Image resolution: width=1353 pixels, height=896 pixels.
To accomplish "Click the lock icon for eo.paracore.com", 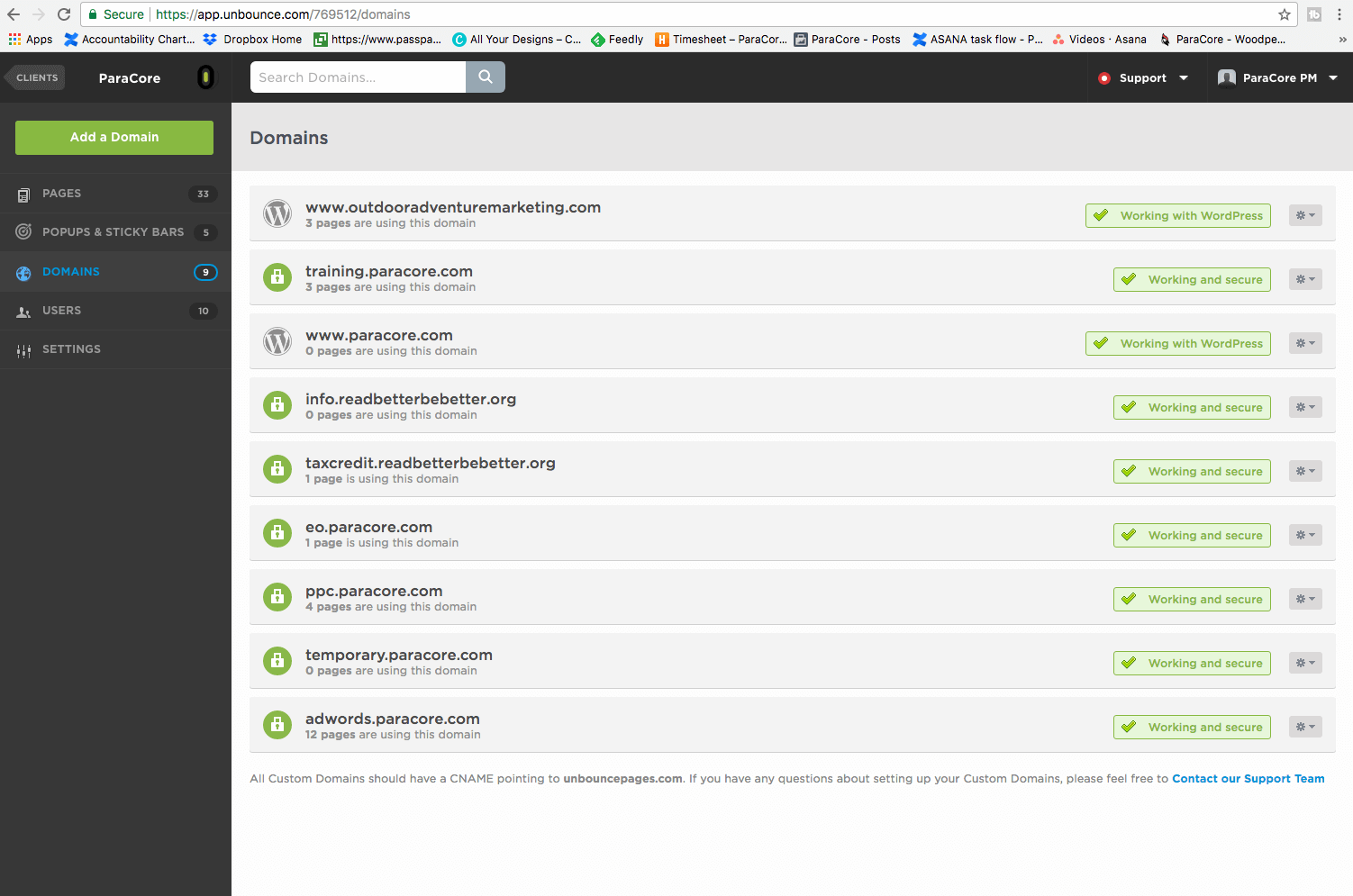I will tap(277, 533).
